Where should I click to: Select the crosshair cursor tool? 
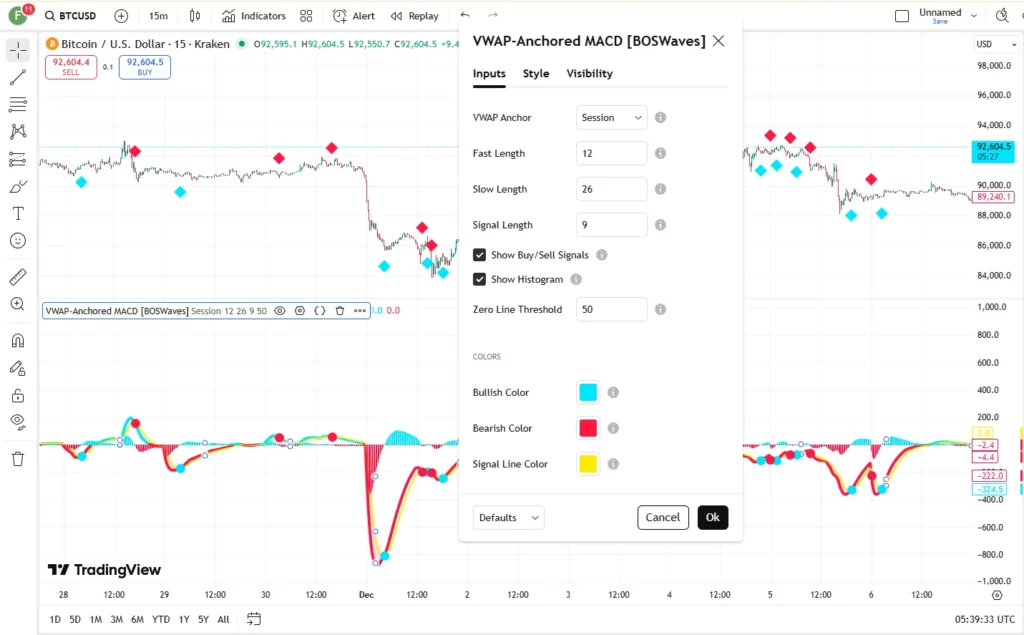coord(18,50)
